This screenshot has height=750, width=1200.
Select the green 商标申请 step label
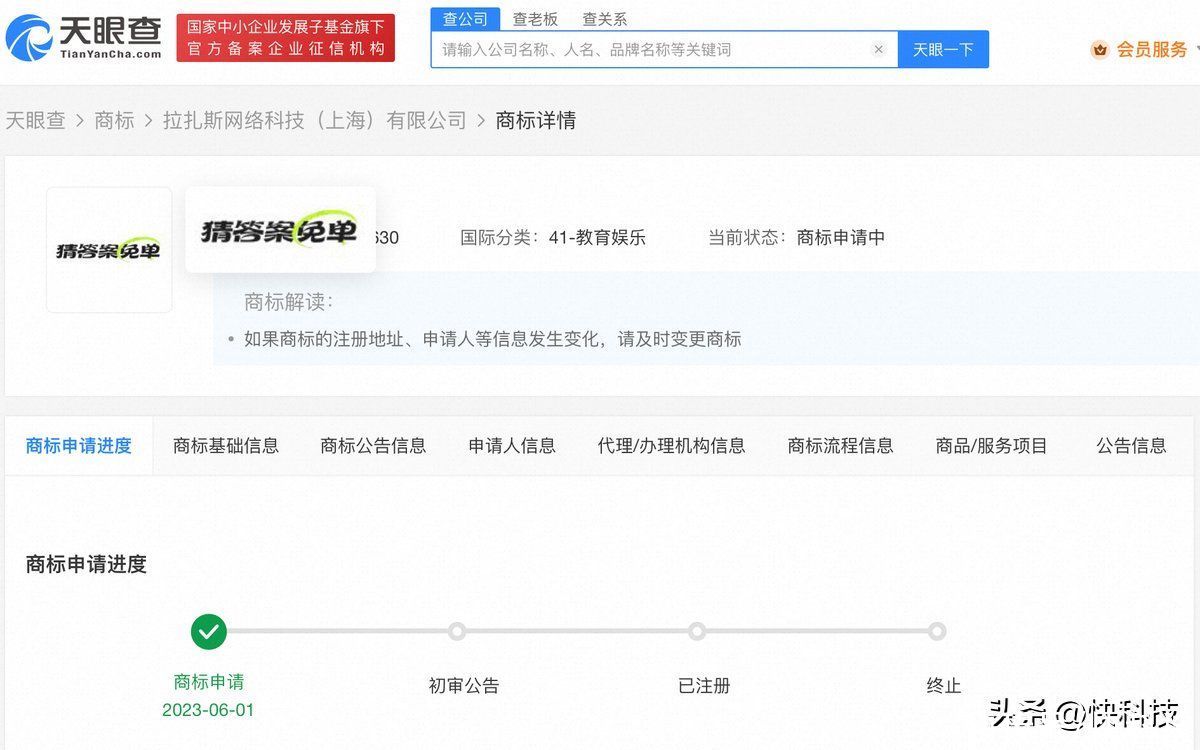pyautogui.click(x=209, y=682)
